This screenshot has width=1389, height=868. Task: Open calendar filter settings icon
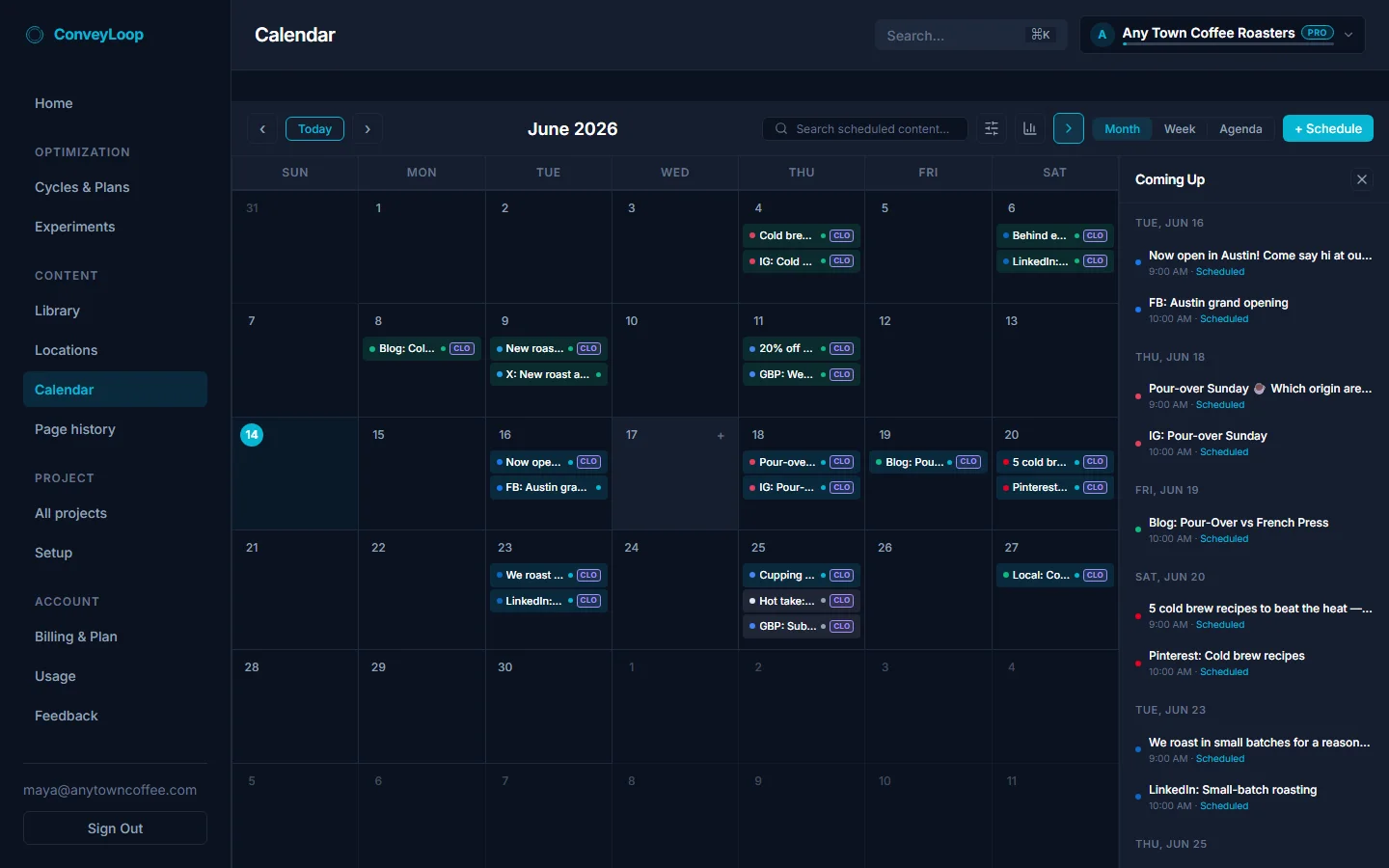[x=992, y=128]
